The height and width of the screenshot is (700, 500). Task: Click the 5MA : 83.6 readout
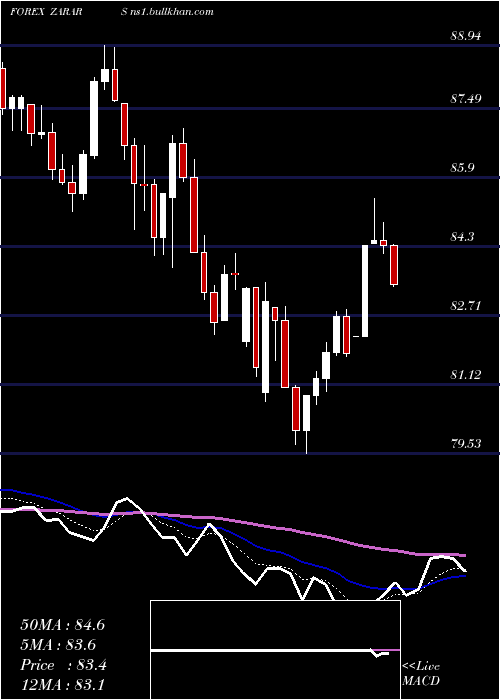[58, 645]
